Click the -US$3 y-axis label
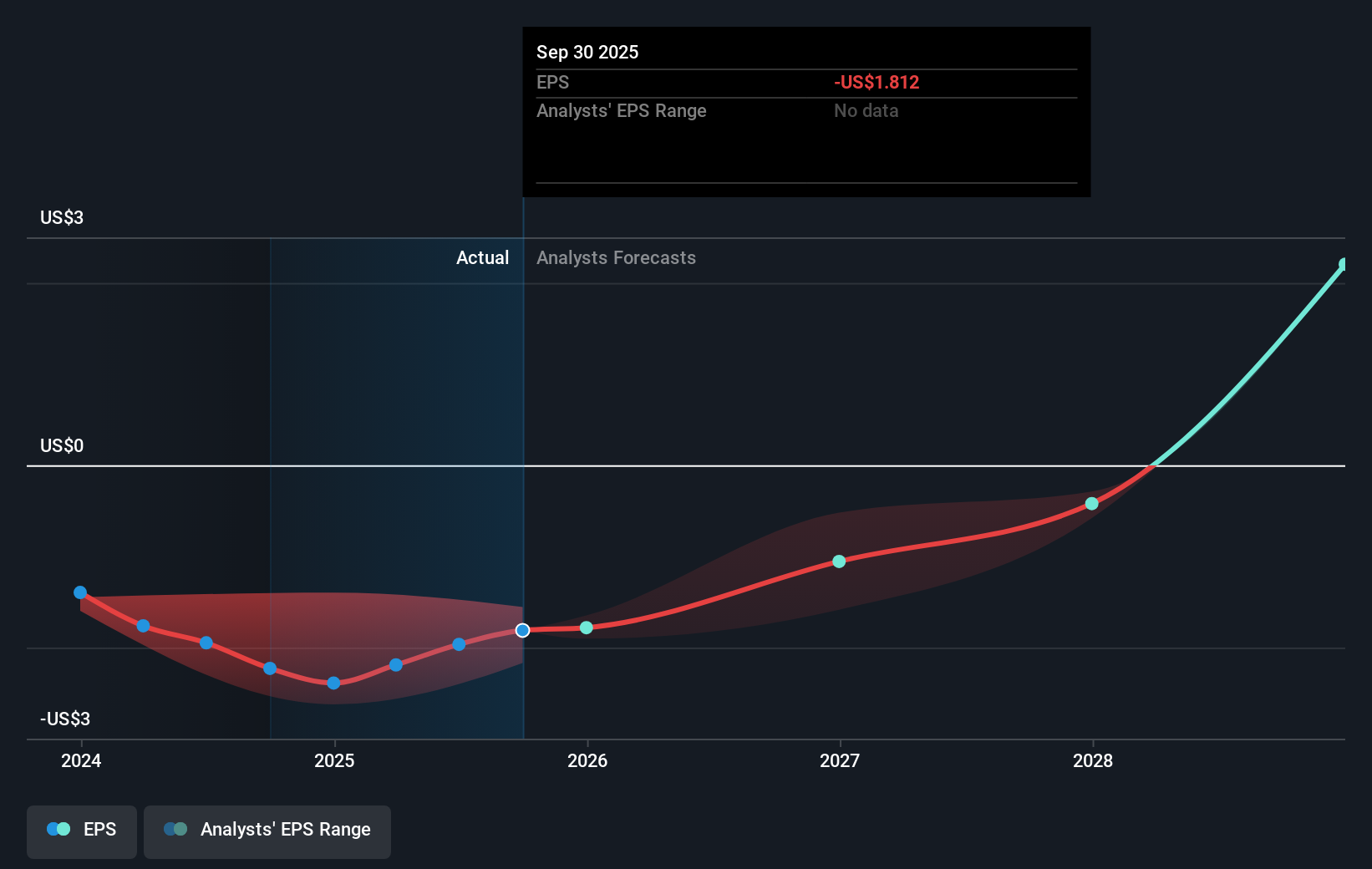Screen dimensions: 1372x869 point(65,719)
